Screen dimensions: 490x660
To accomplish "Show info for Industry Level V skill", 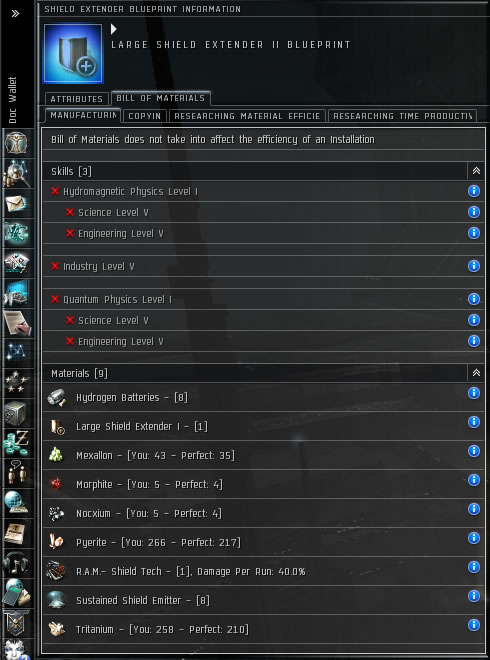I will coord(474,266).
